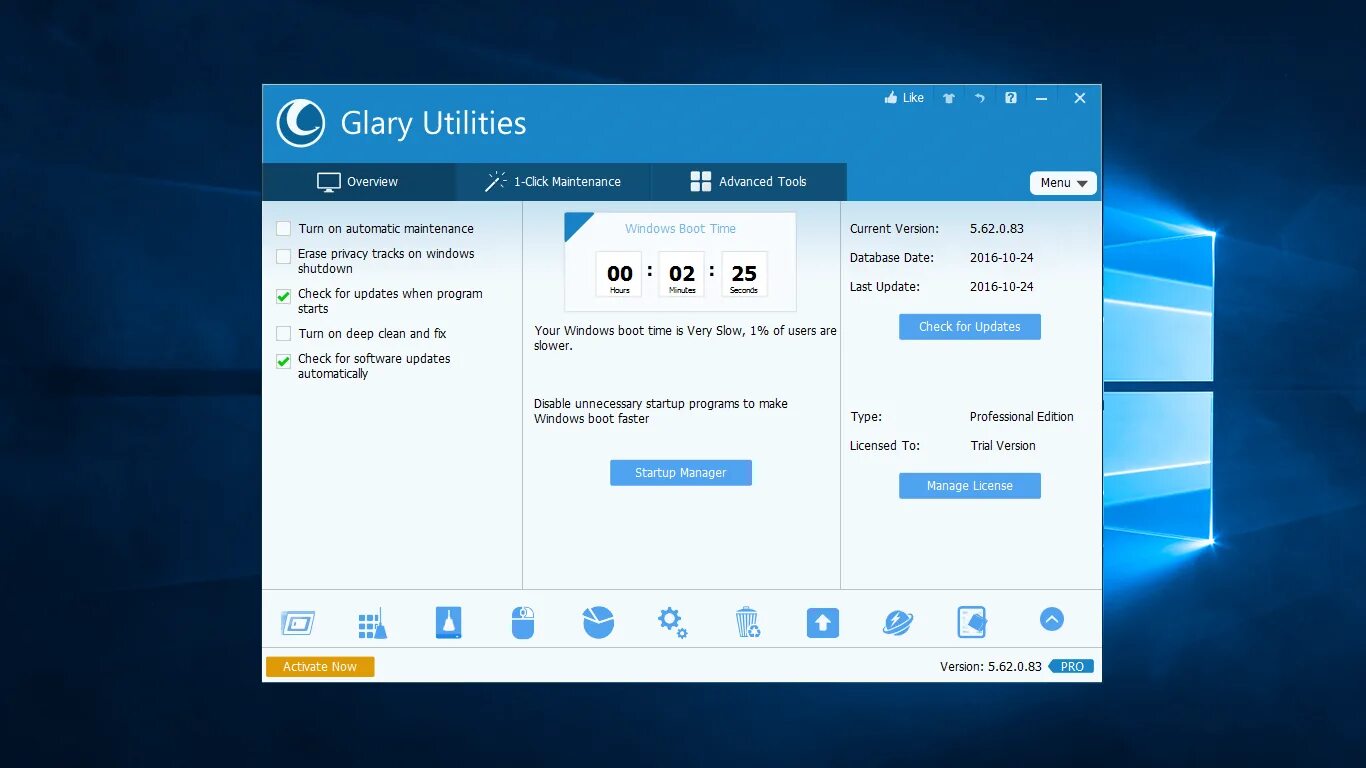Screen dimensions: 1366x768
Task: Expand the bottom toolbar with circular up-chevron
Action: click(1051, 619)
